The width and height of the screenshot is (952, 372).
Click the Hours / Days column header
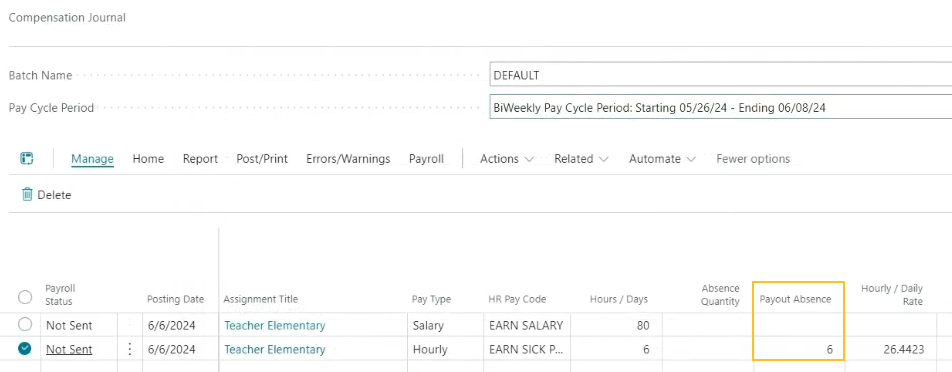[x=619, y=299]
